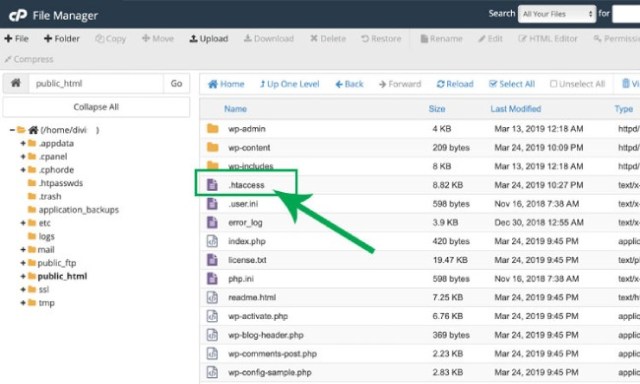The image size is (640, 384).
Task: Open the HTML Editor
Action: 548,39
